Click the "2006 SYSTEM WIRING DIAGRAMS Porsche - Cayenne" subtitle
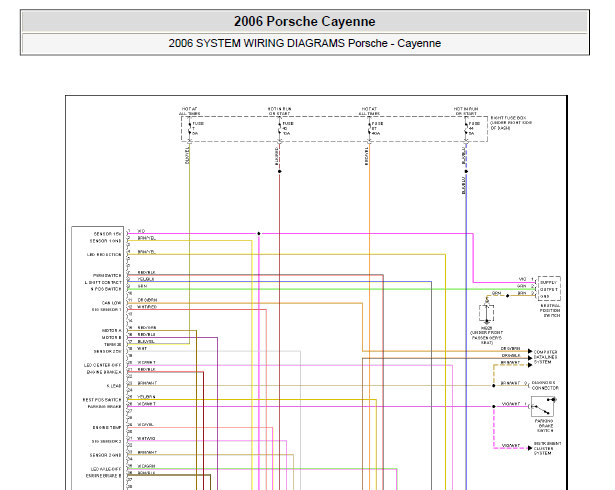 click(x=304, y=43)
